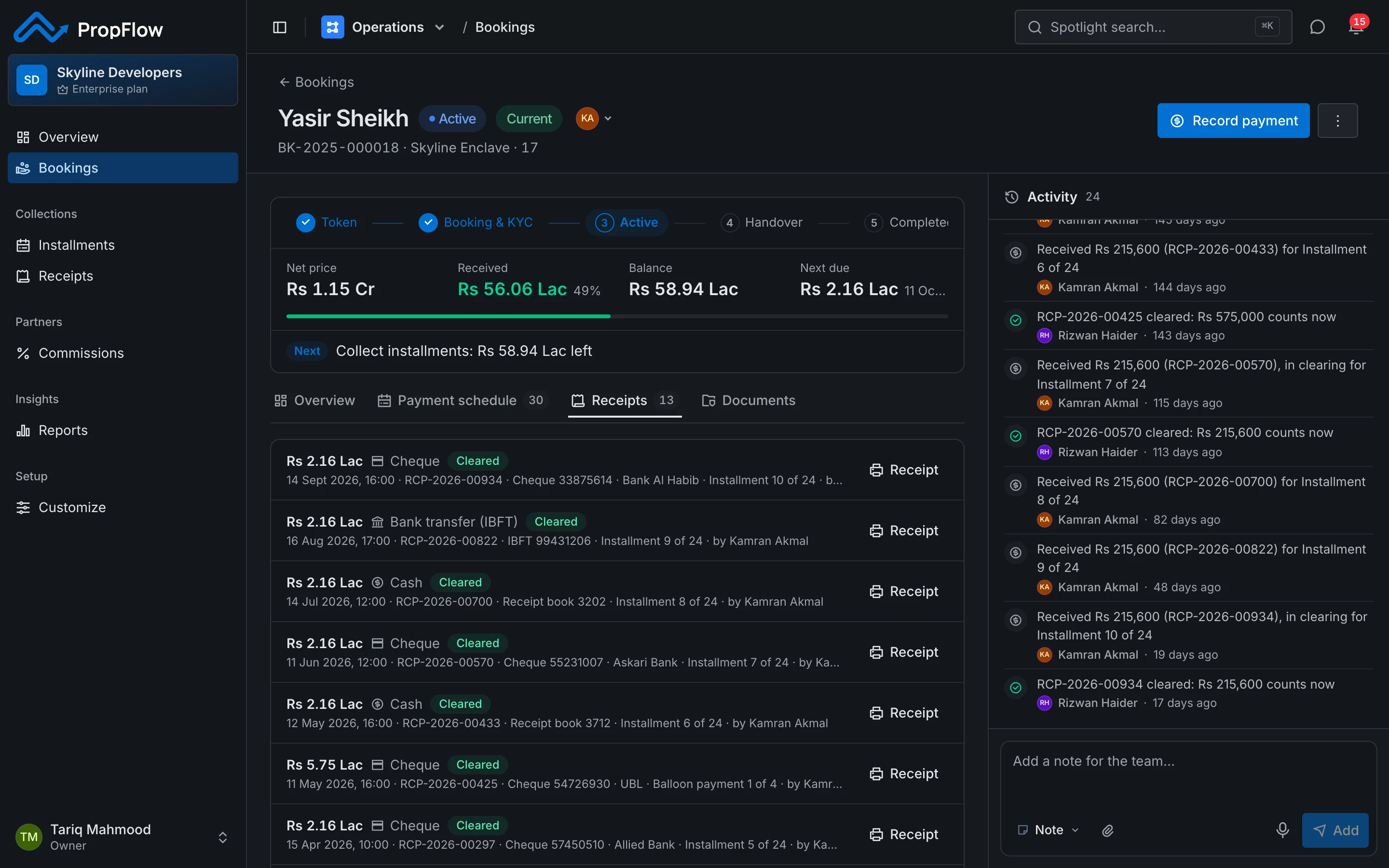Expand the Operations workspace dropdown

tap(440, 27)
